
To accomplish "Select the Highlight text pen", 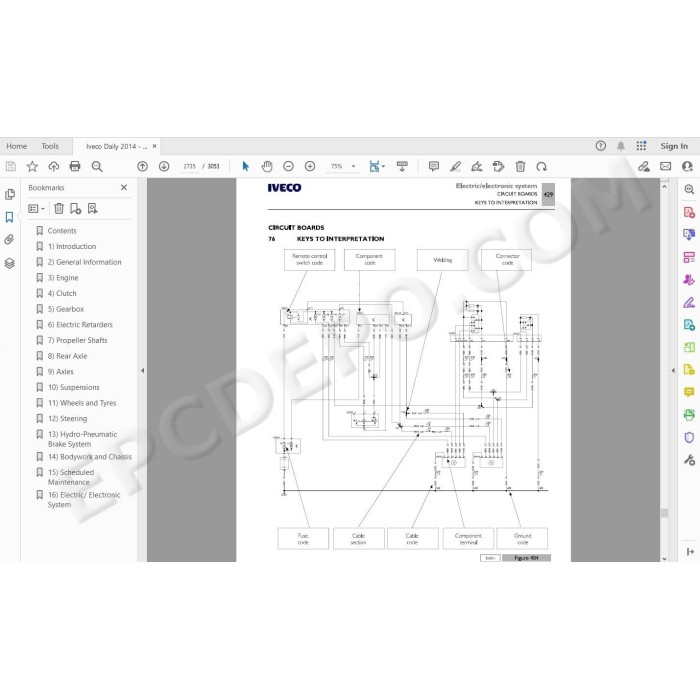I will (x=455, y=167).
